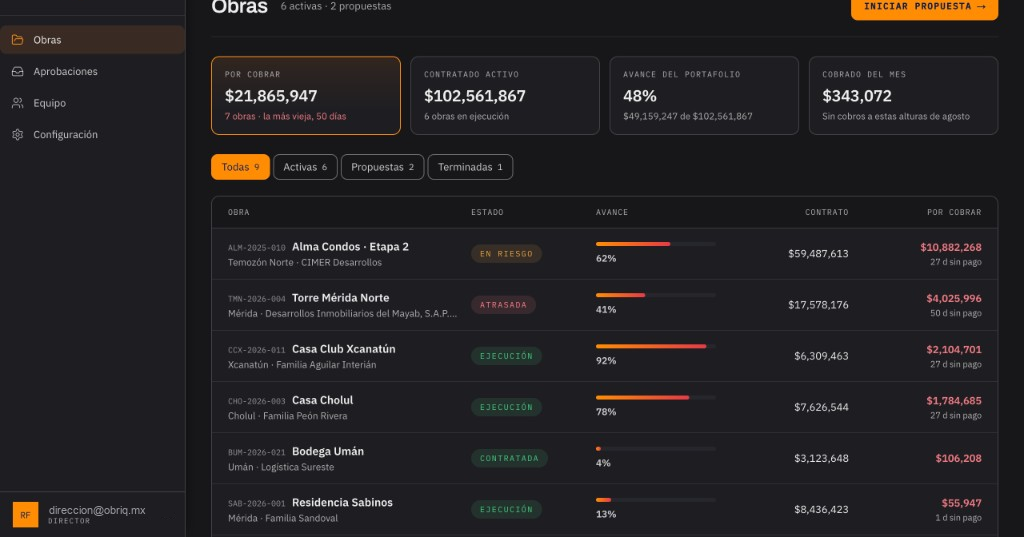The image size is (1024, 537).
Task: Open the Avance del Portafolio card
Action: tap(704, 95)
